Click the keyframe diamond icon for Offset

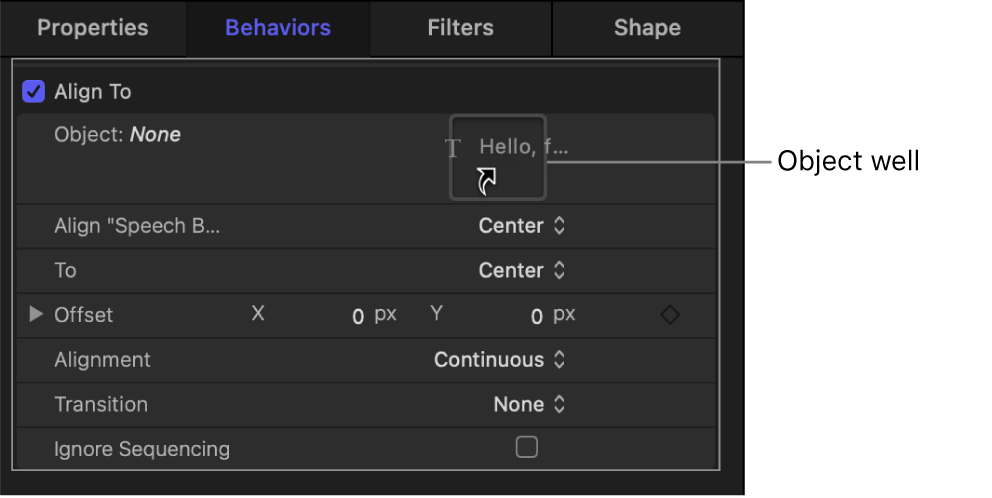pos(670,315)
